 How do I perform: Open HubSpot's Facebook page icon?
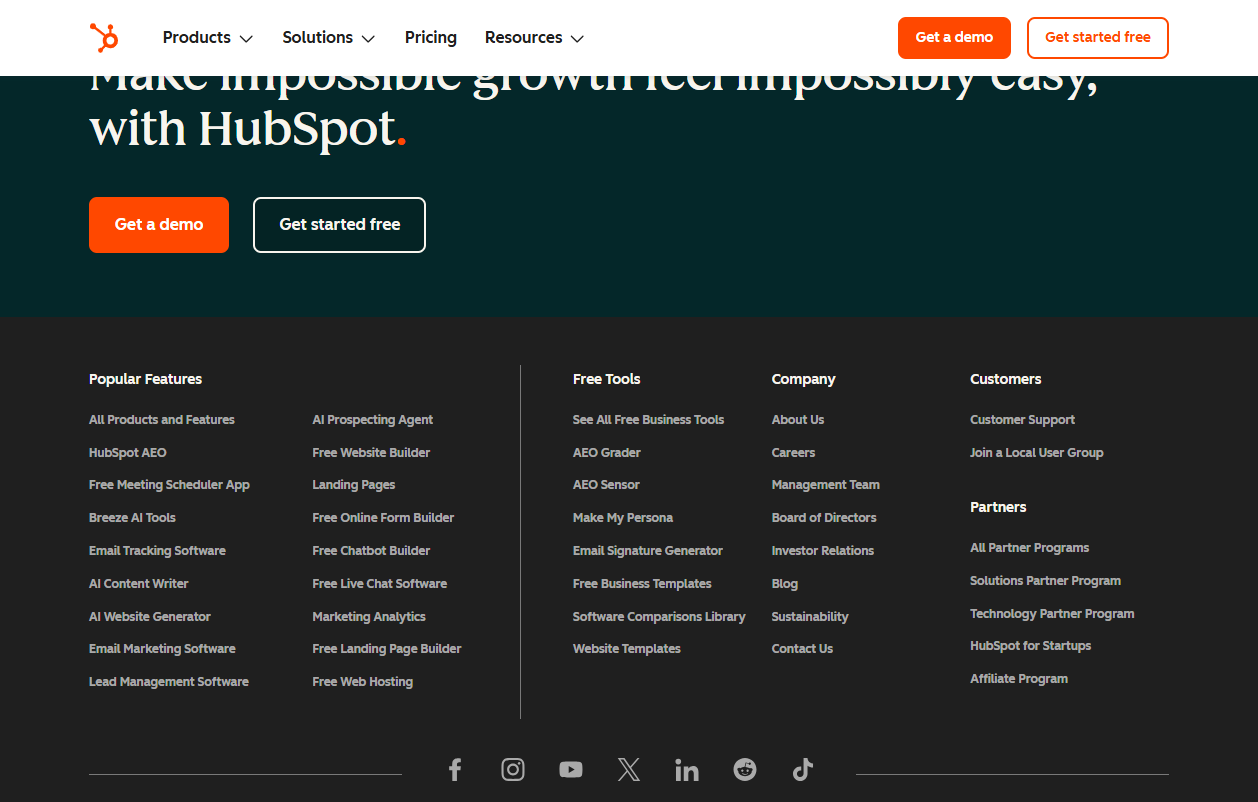point(455,769)
